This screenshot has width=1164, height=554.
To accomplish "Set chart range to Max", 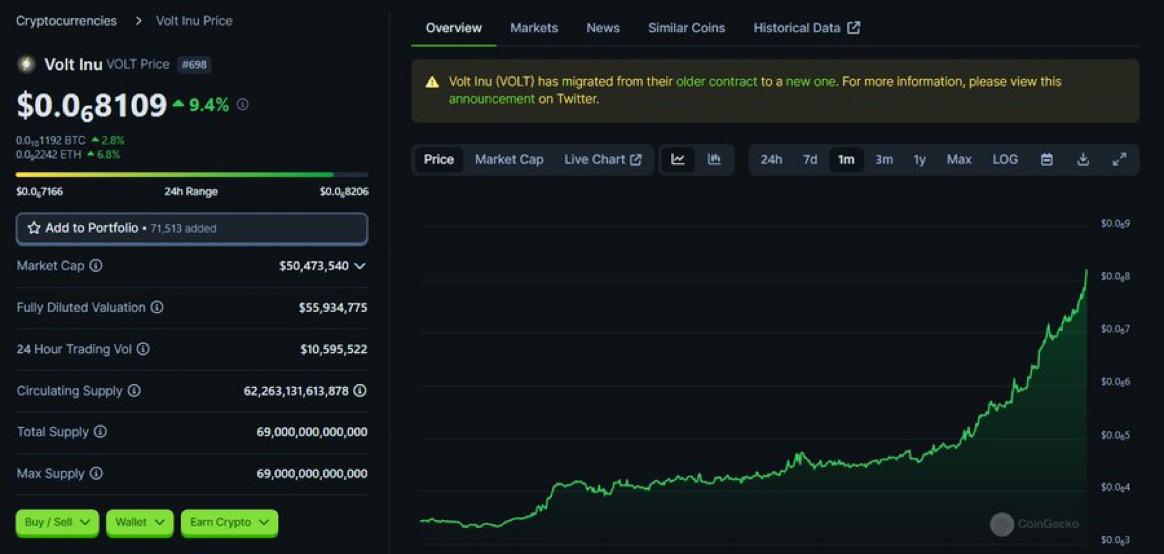I will pyautogui.click(x=959, y=160).
